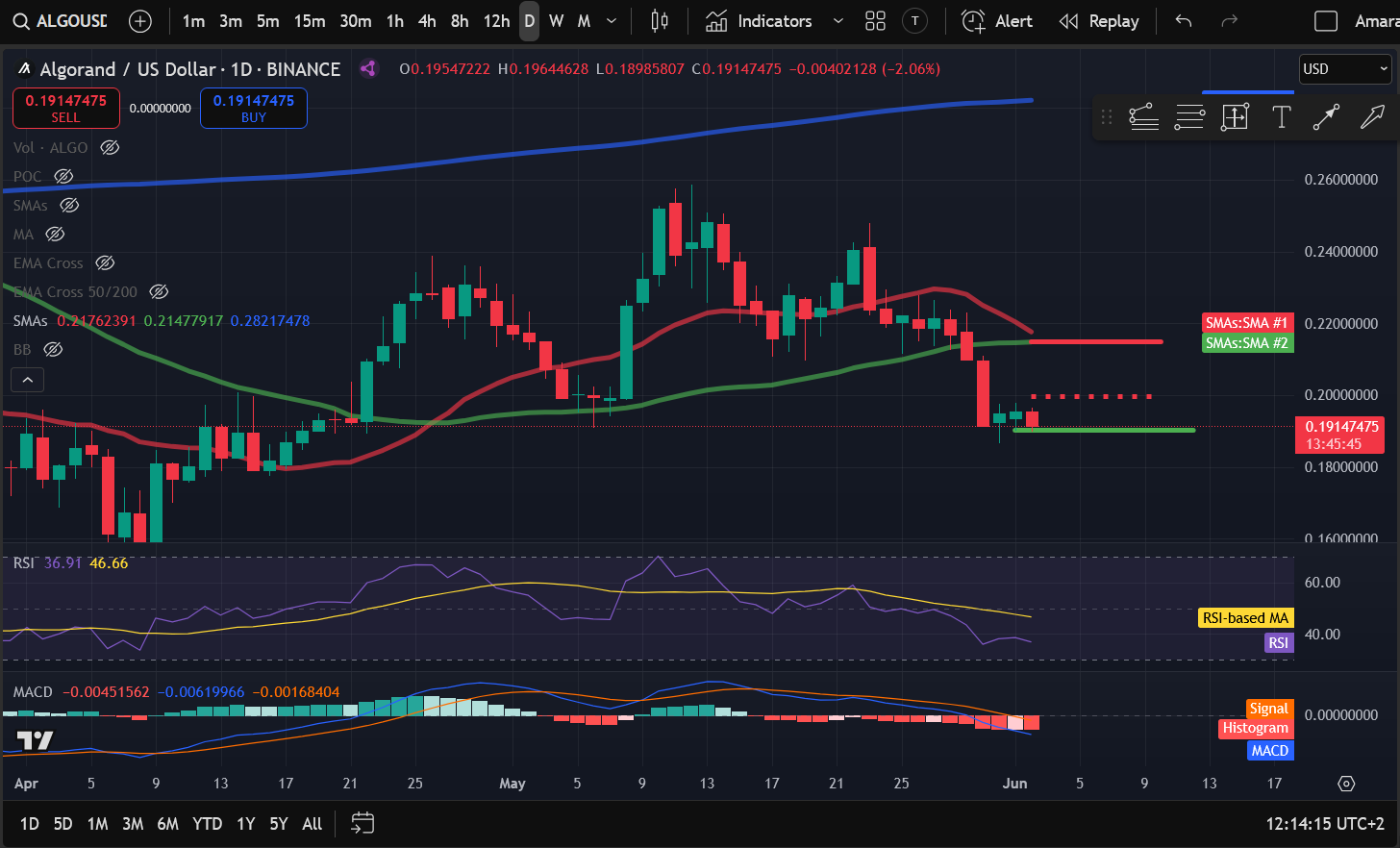
Task: Click the blue BUY price button
Action: [254, 108]
